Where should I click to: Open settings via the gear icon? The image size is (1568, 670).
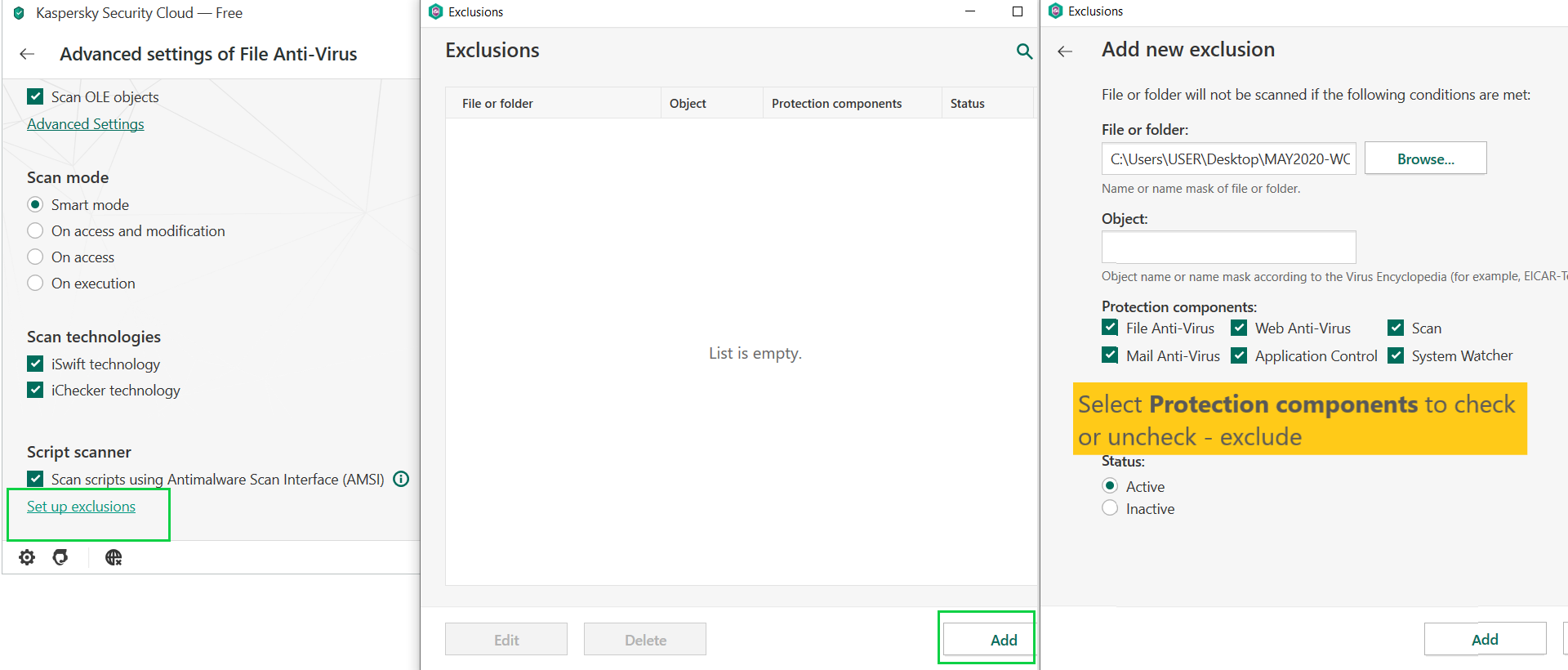(x=27, y=557)
